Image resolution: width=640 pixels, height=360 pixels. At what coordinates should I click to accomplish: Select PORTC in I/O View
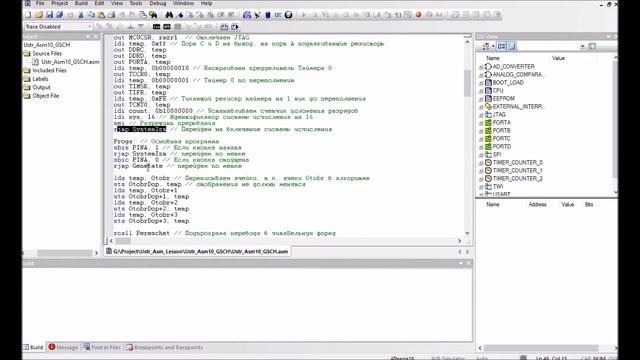[x=501, y=138]
